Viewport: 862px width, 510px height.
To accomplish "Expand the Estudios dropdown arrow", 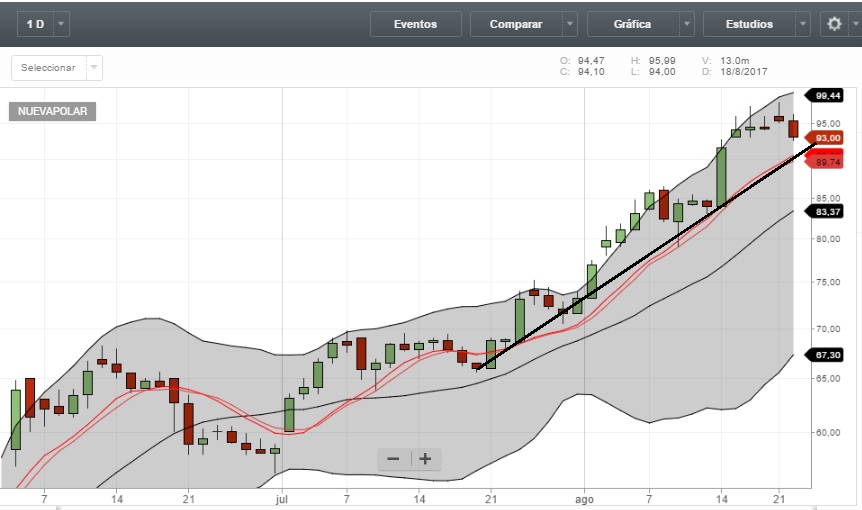I will (x=803, y=24).
